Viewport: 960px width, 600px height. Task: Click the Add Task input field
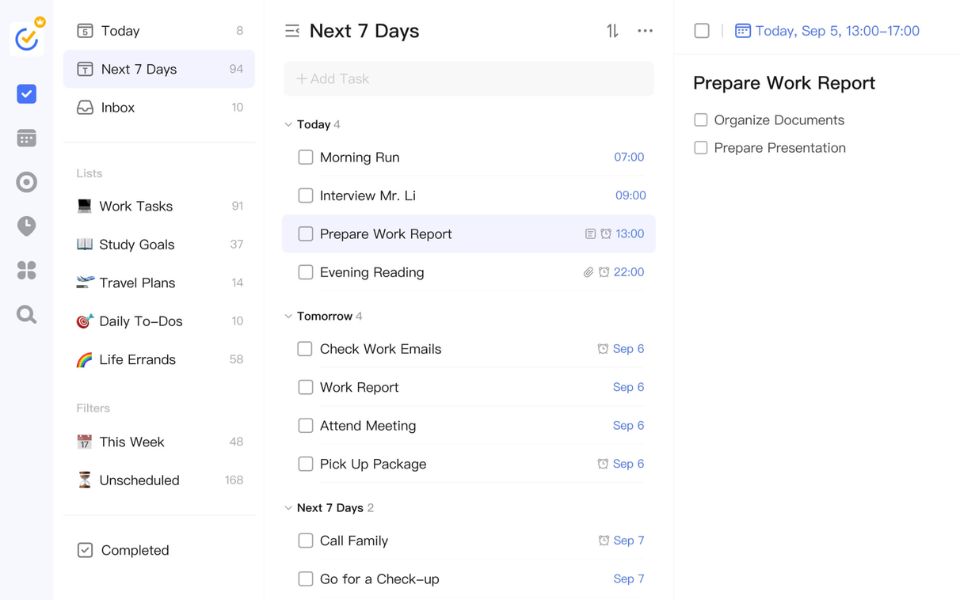coord(469,79)
